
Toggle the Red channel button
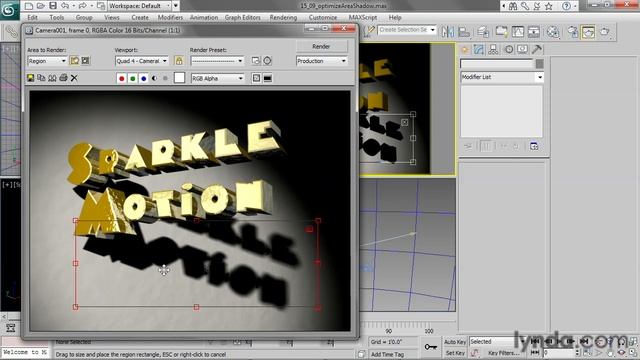point(121,78)
